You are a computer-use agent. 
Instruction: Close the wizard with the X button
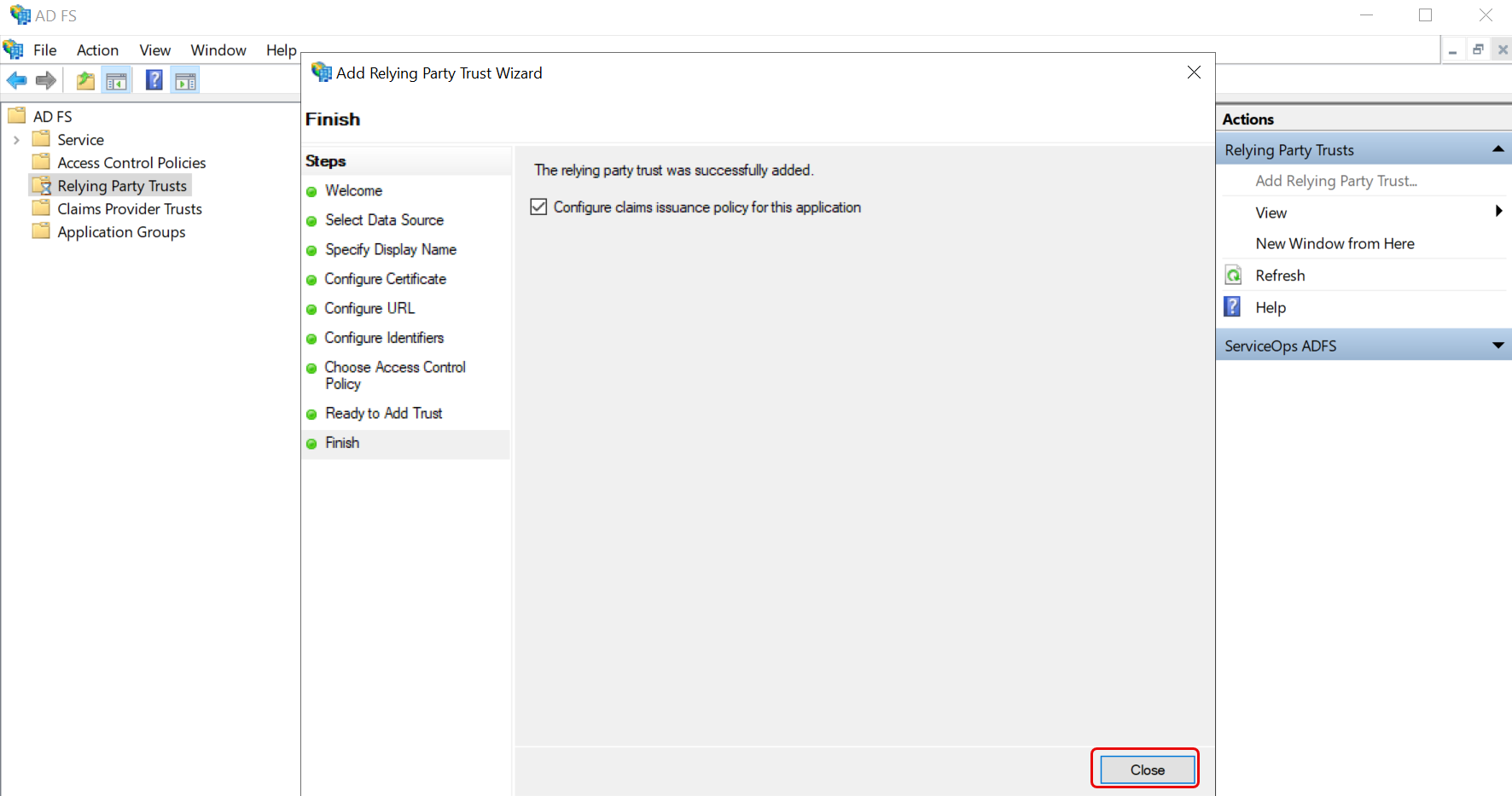[x=1194, y=73]
